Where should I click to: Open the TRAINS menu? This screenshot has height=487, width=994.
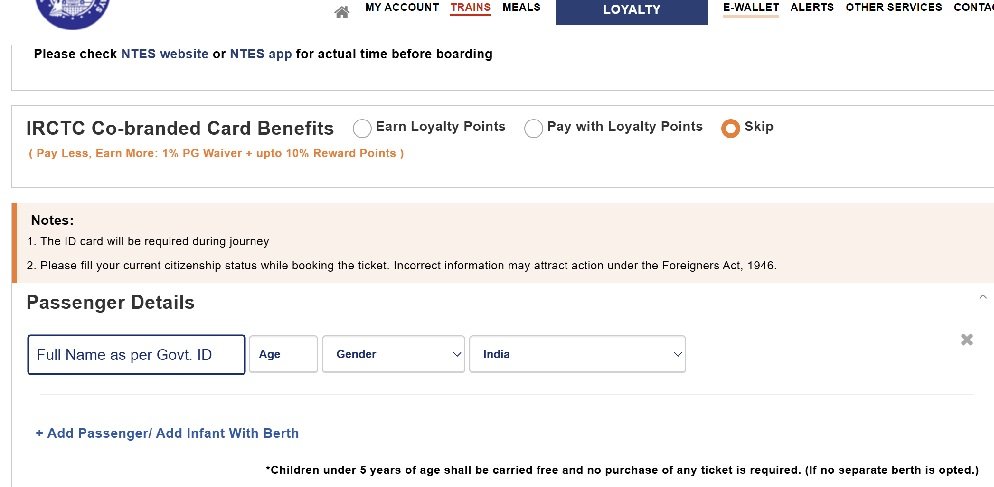pyautogui.click(x=470, y=8)
